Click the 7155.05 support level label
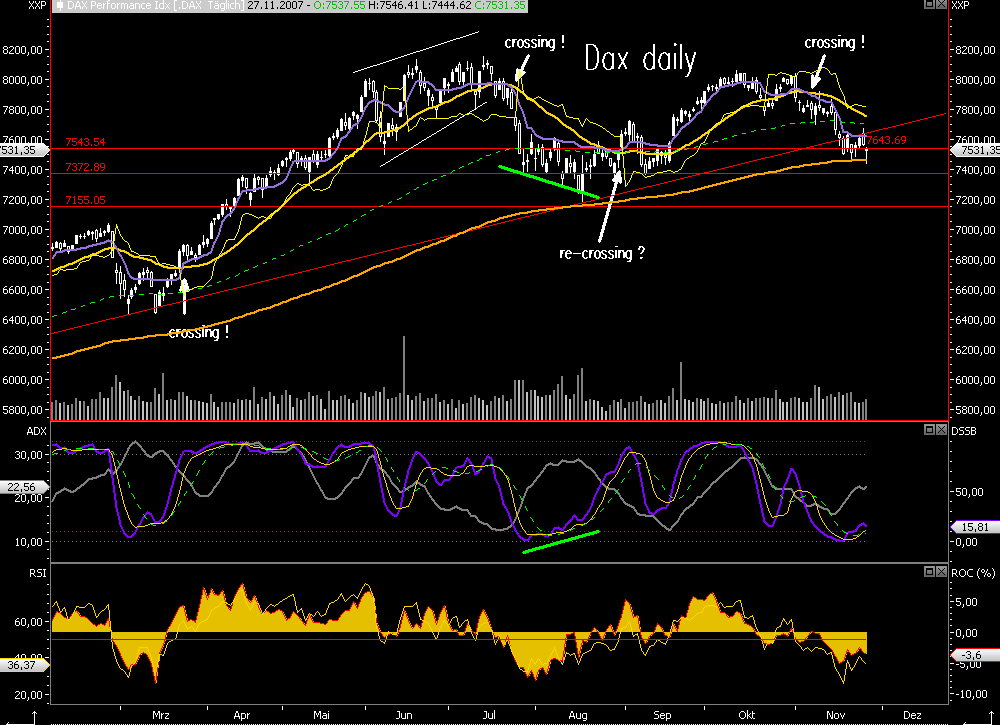The image size is (1000, 725). [x=85, y=200]
